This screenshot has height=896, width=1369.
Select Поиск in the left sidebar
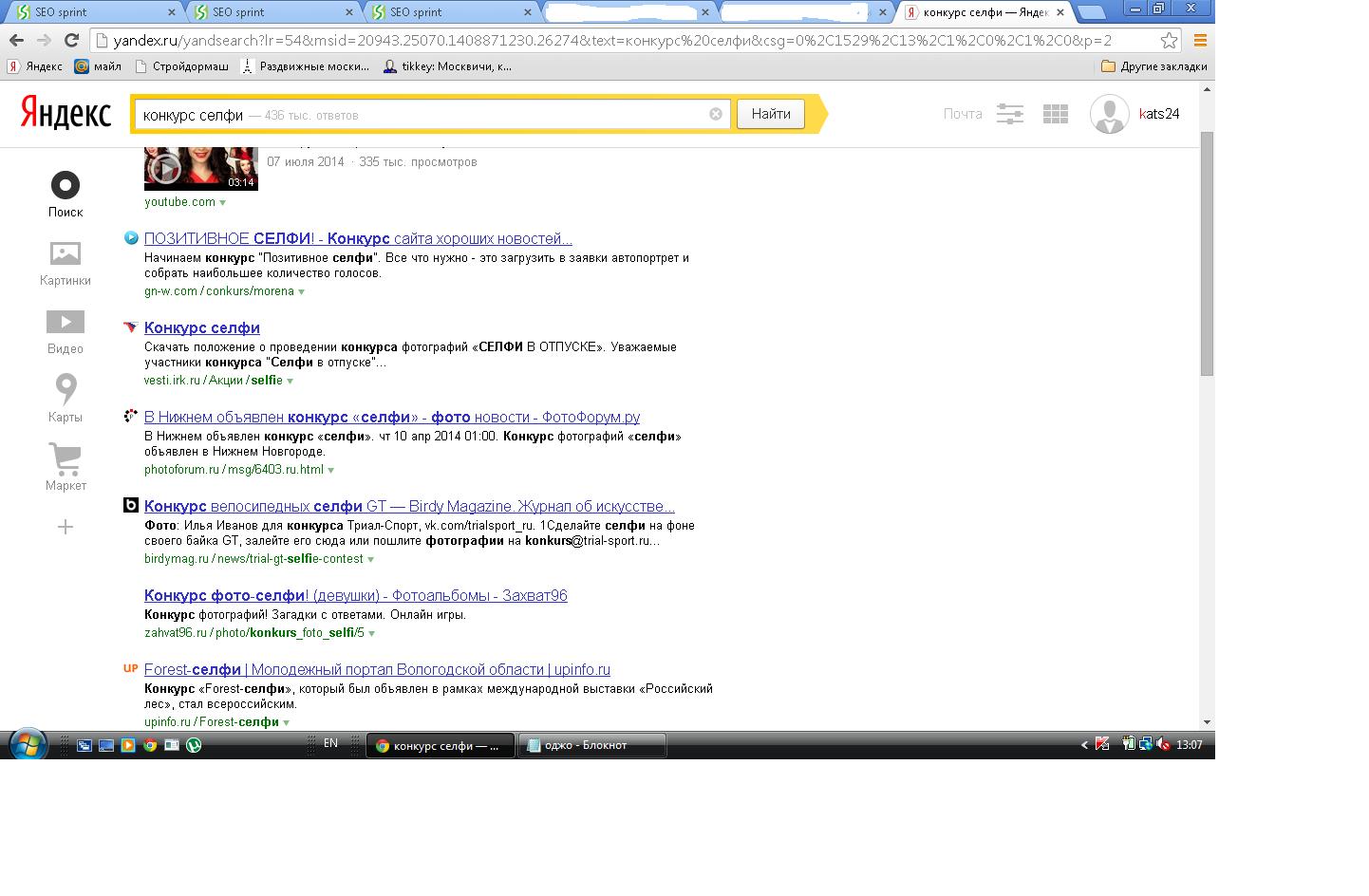(x=66, y=196)
